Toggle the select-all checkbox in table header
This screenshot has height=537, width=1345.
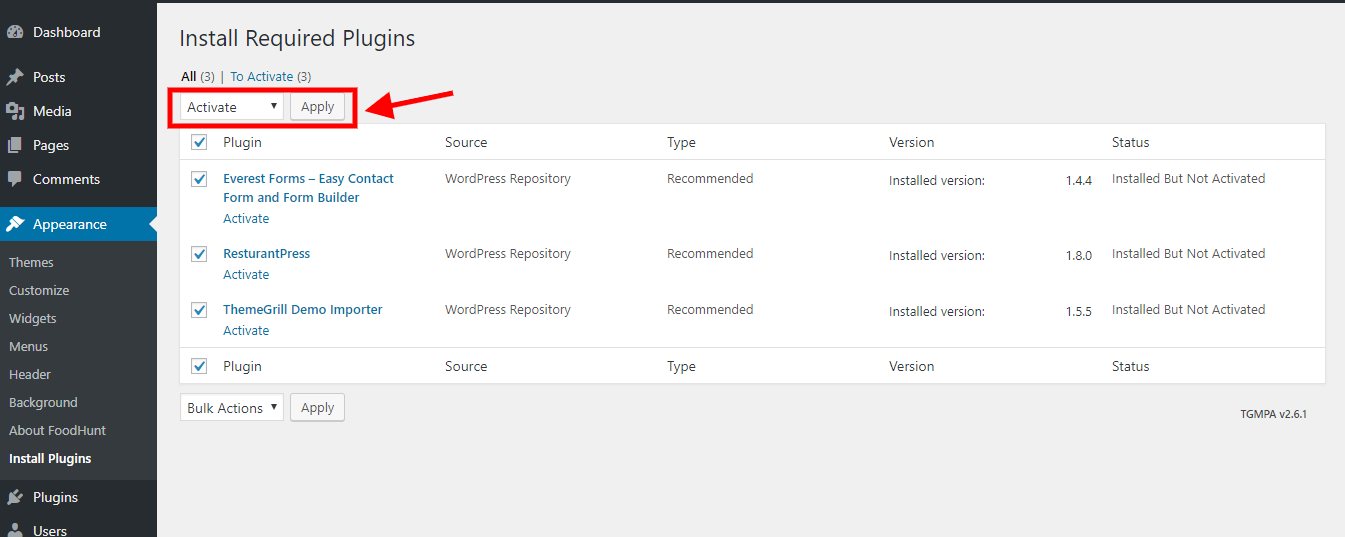pyautogui.click(x=199, y=142)
